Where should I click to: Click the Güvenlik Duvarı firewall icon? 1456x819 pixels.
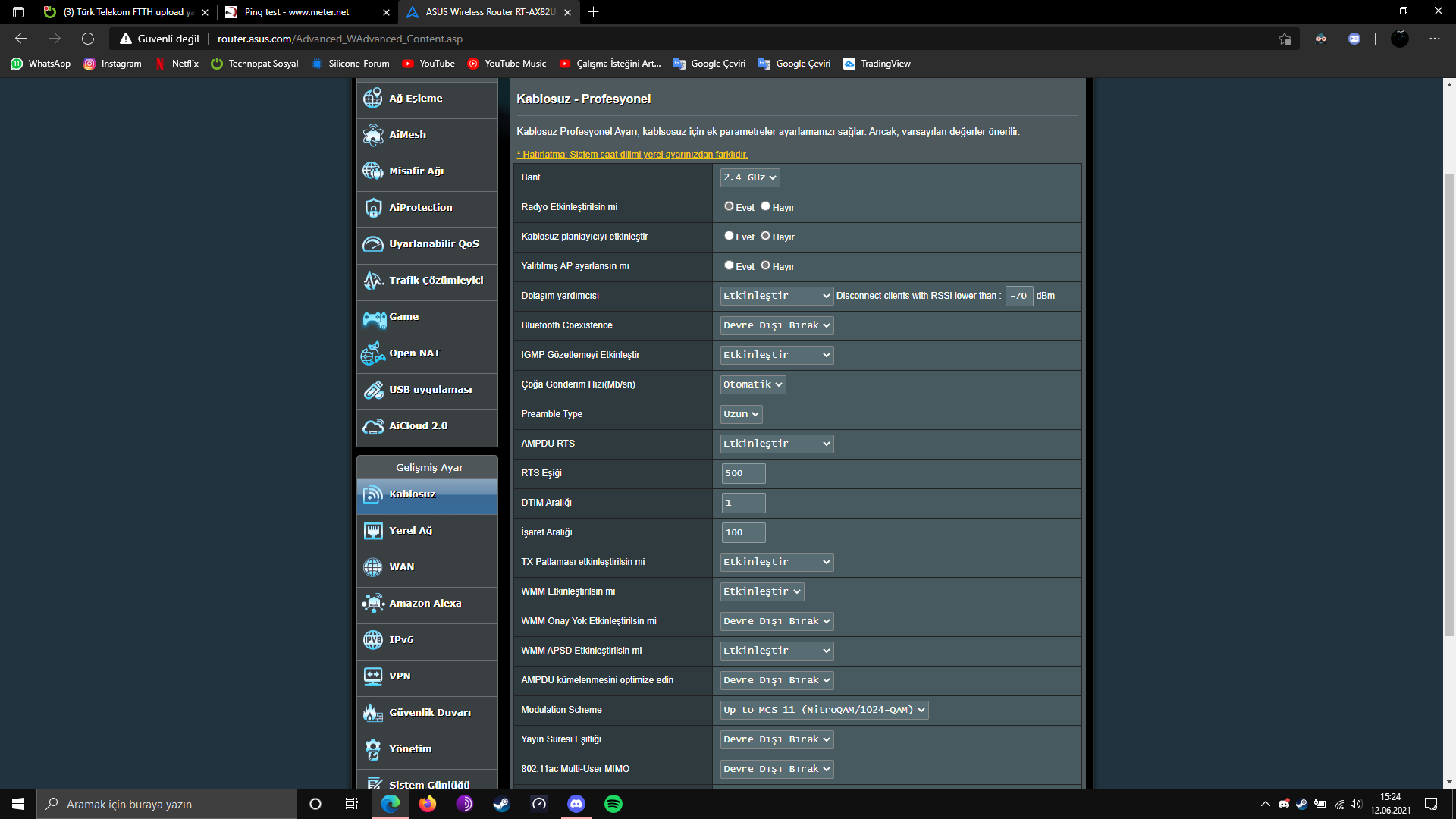pos(373,713)
